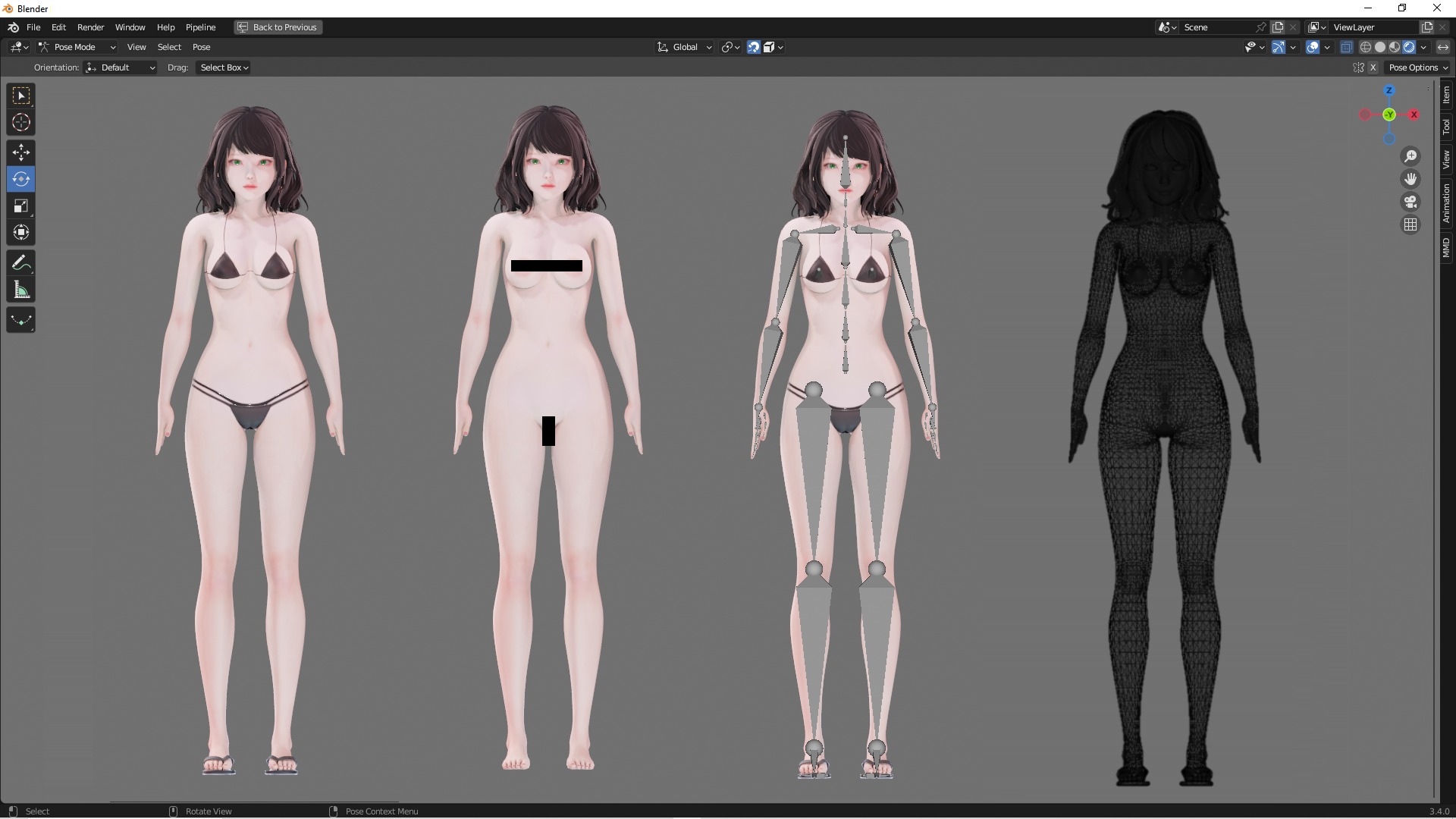Open the Tool sidebar tab

click(x=1447, y=127)
